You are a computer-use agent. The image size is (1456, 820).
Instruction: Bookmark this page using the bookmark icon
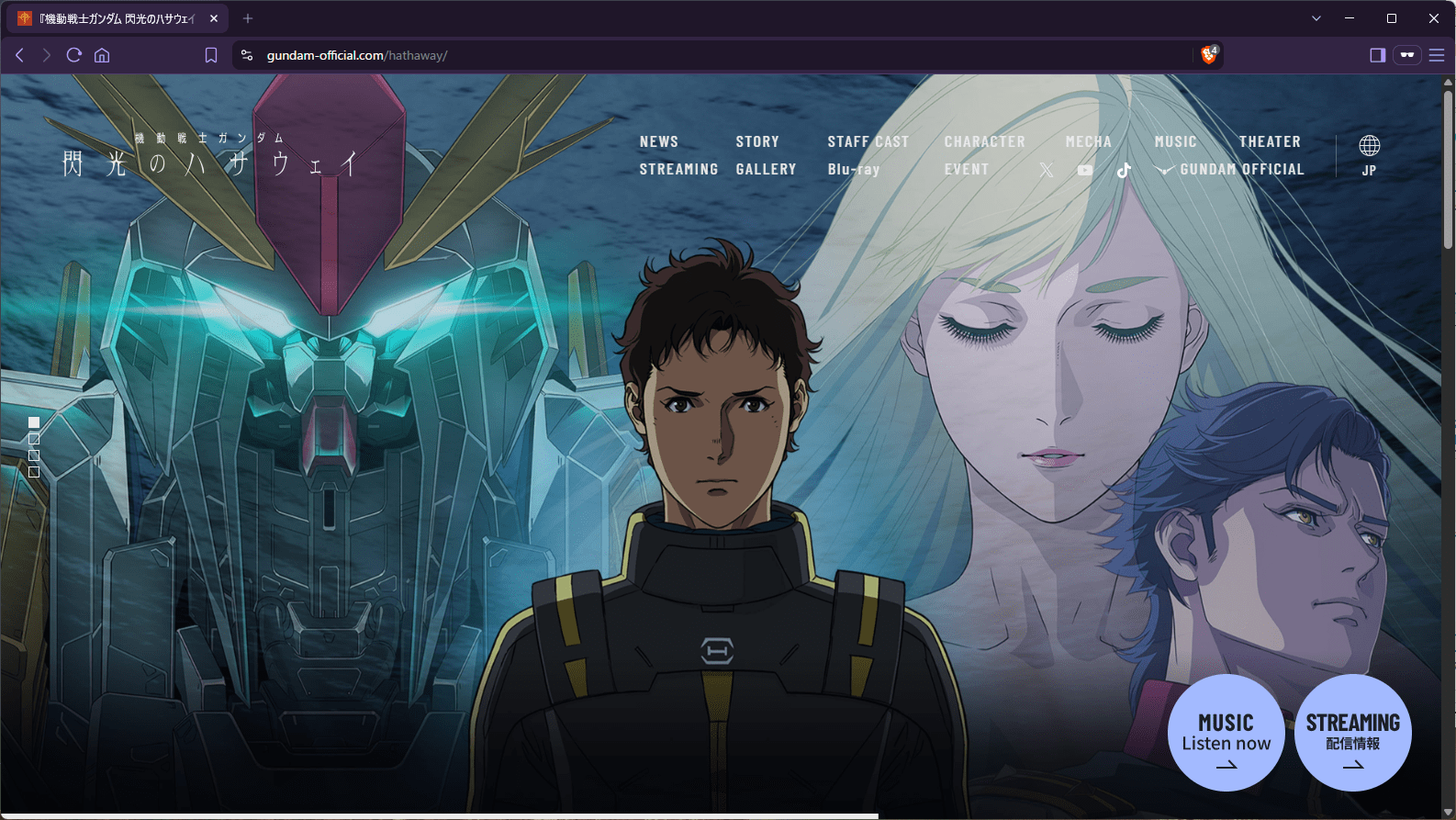[x=211, y=55]
